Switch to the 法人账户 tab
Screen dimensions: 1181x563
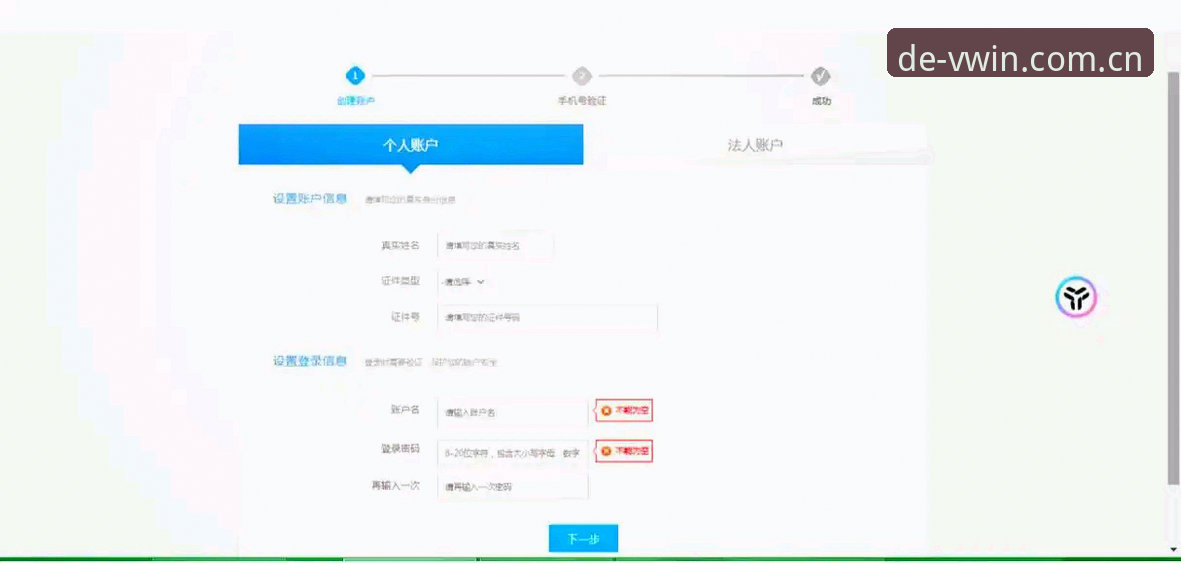tap(755, 145)
